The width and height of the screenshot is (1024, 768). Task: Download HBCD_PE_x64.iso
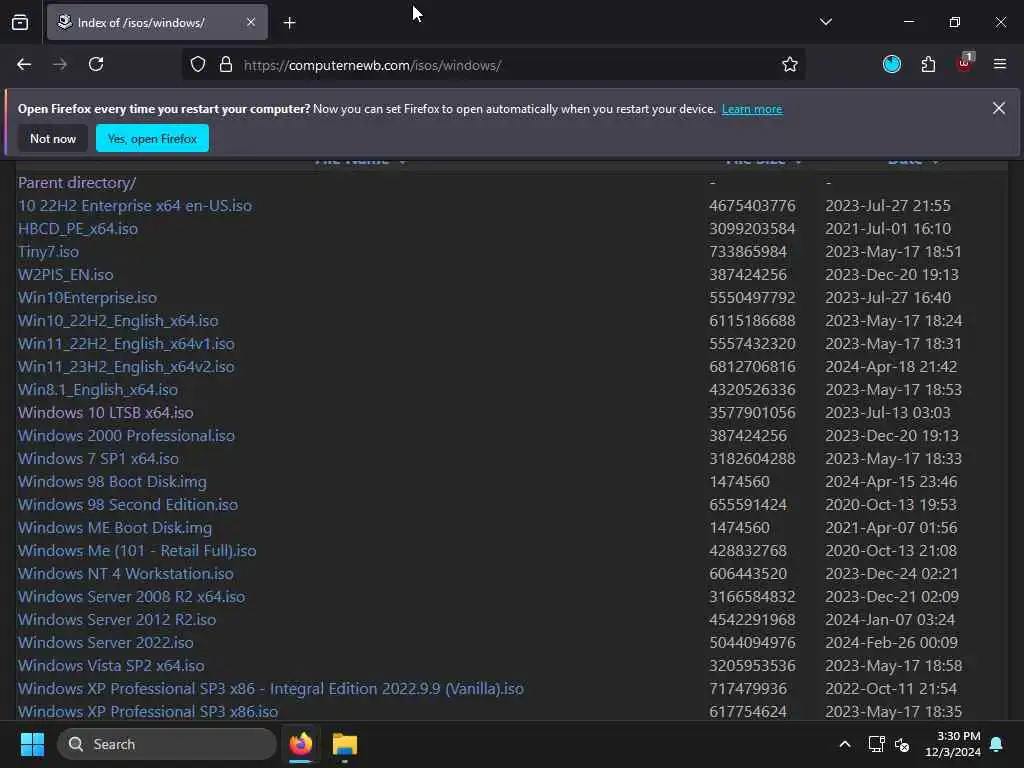pyautogui.click(x=78, y=229)
